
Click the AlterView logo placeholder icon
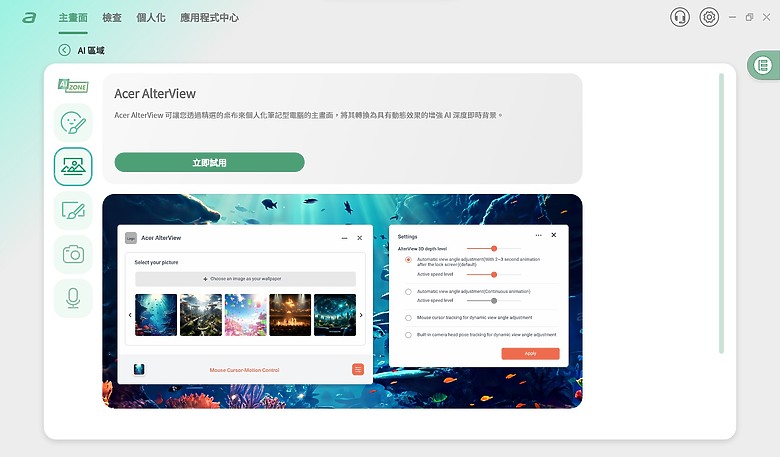click(x=131, y=238)
